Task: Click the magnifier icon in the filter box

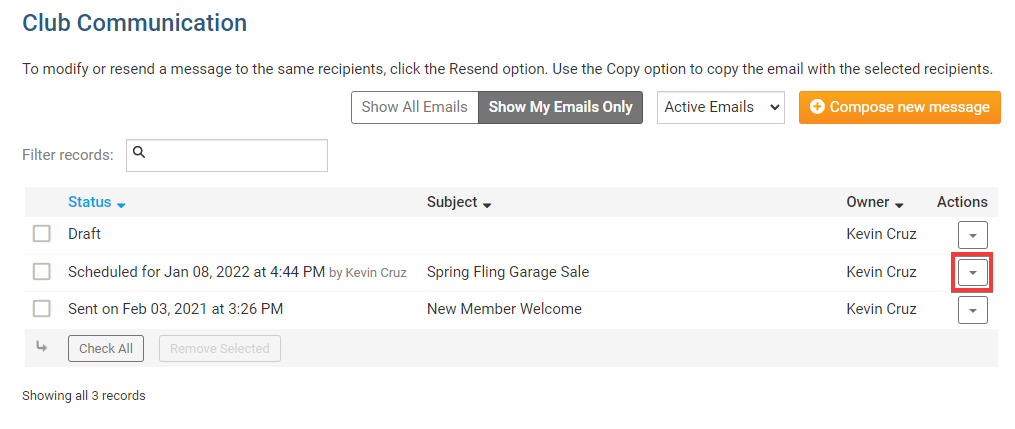Action: [139, 153]
